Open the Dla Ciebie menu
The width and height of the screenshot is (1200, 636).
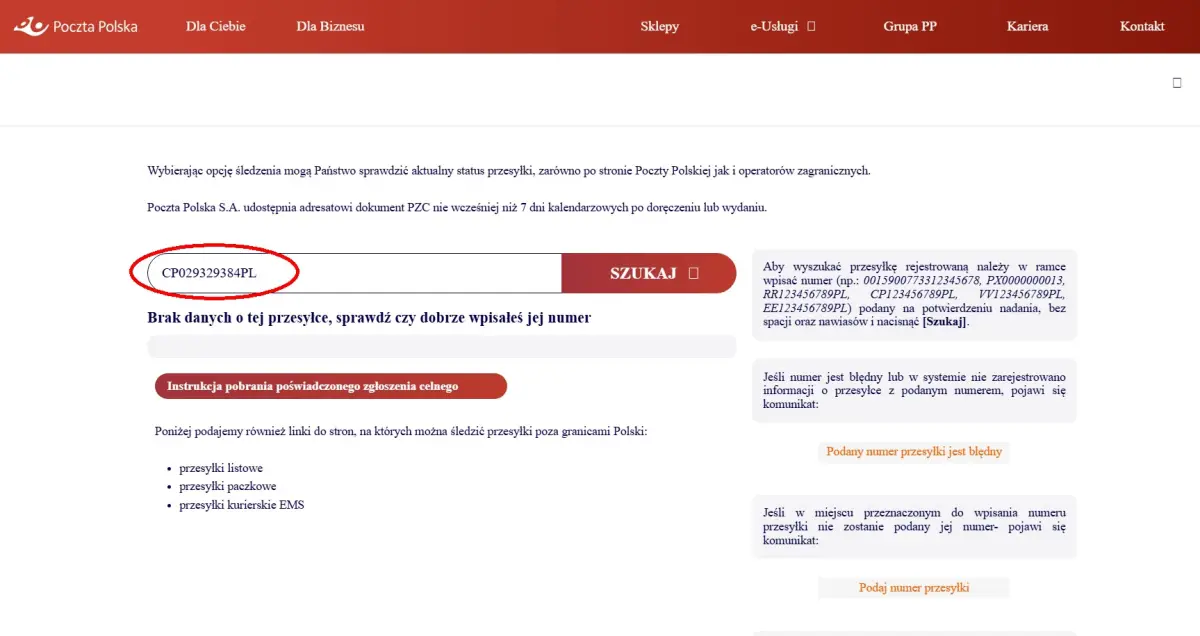[x=215, y=26]
